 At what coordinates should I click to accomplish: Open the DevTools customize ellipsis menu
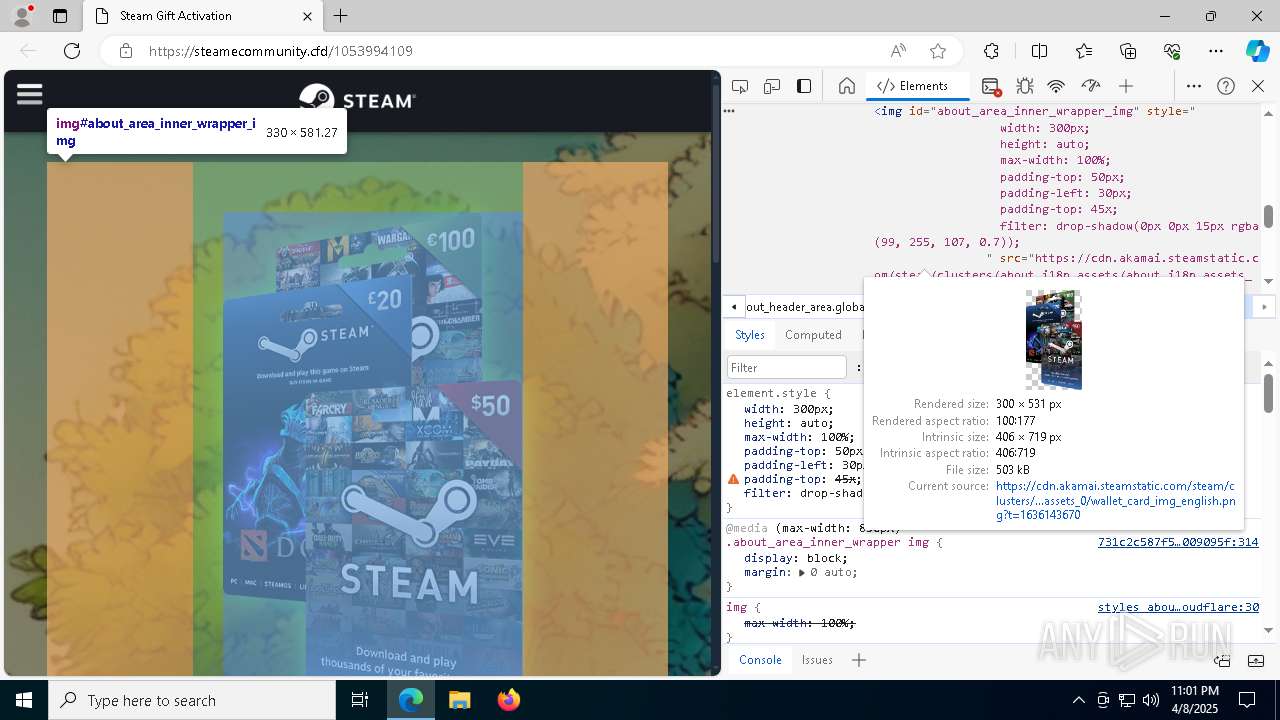click(1194, 86)
